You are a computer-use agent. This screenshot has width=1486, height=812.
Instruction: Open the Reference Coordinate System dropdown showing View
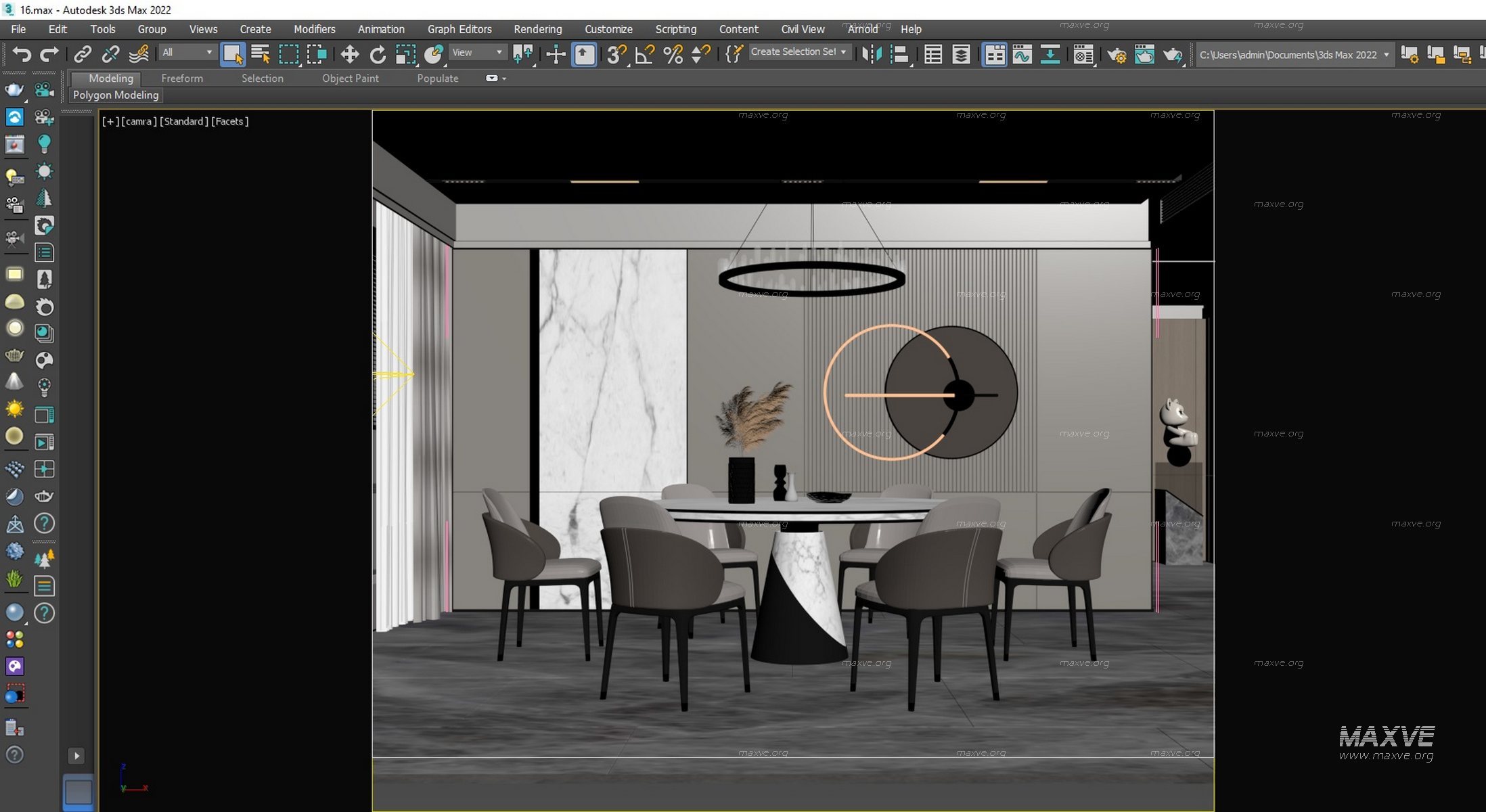[x=477, y=52]
